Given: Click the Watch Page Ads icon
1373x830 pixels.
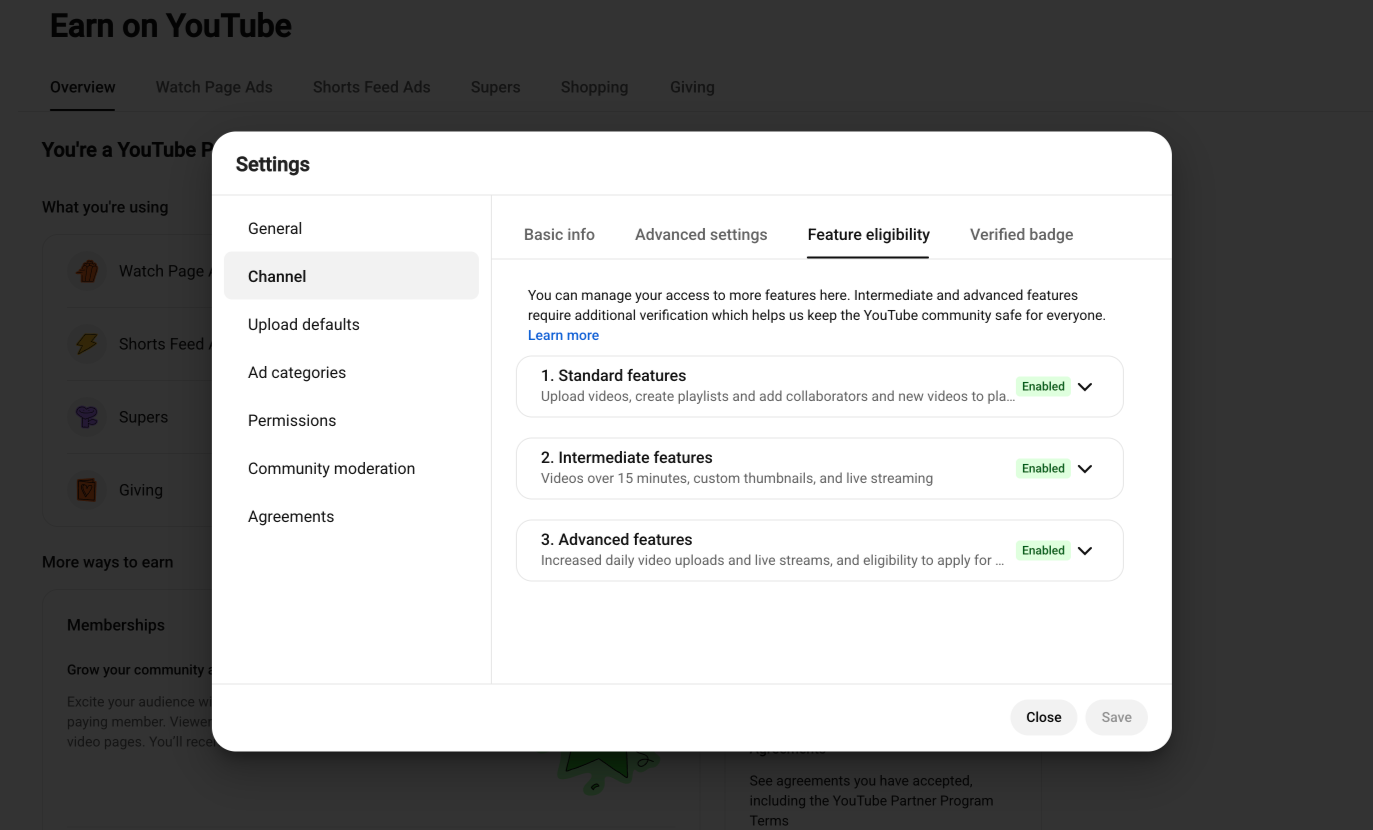Looking at the screenshot, I should [x=87, y=271].
